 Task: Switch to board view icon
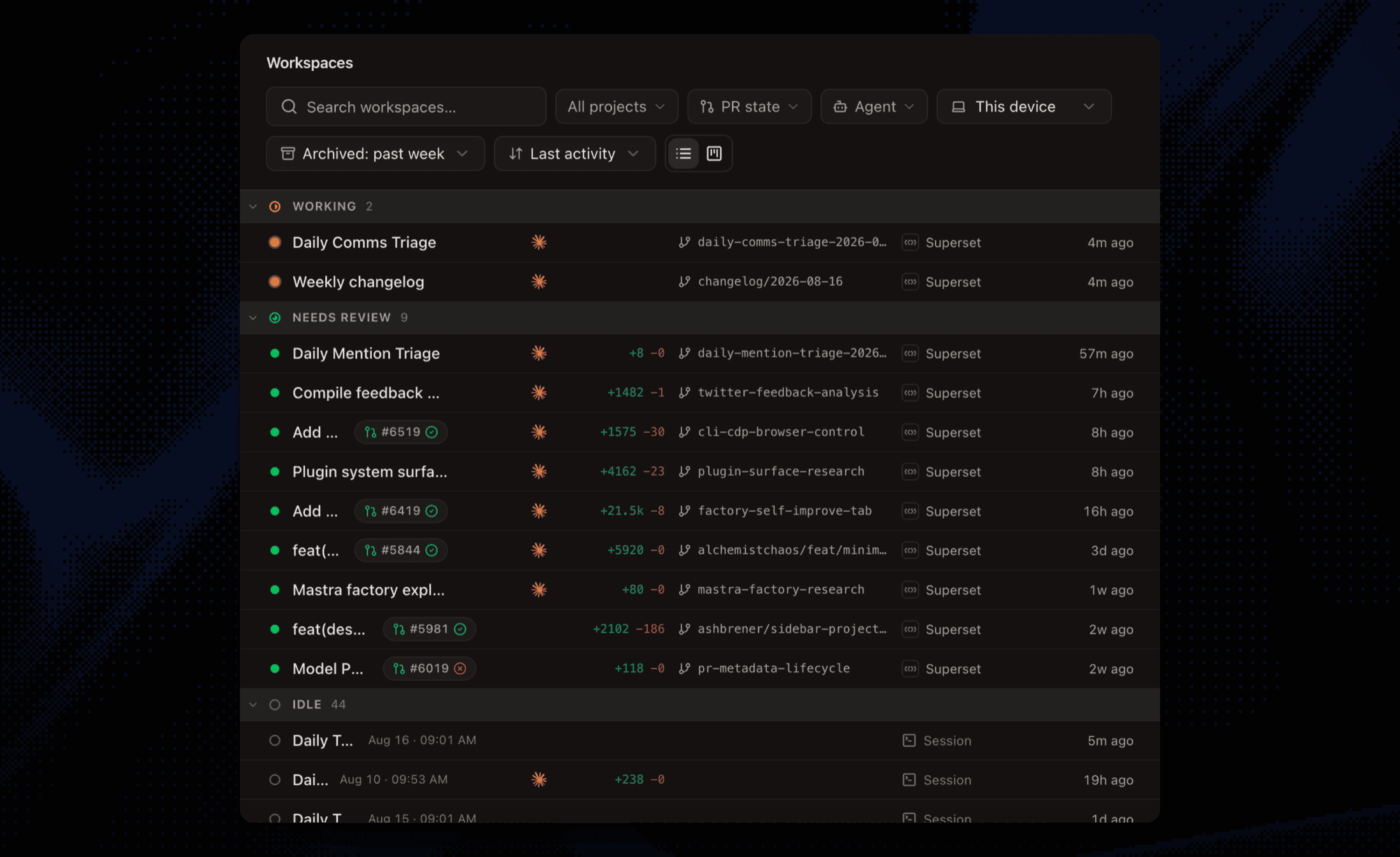click(x=714, y=153)
